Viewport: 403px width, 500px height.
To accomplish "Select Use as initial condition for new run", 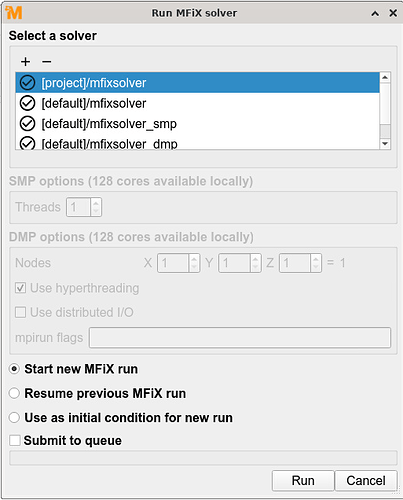I will pyautogui.click(x=14, y=418).
